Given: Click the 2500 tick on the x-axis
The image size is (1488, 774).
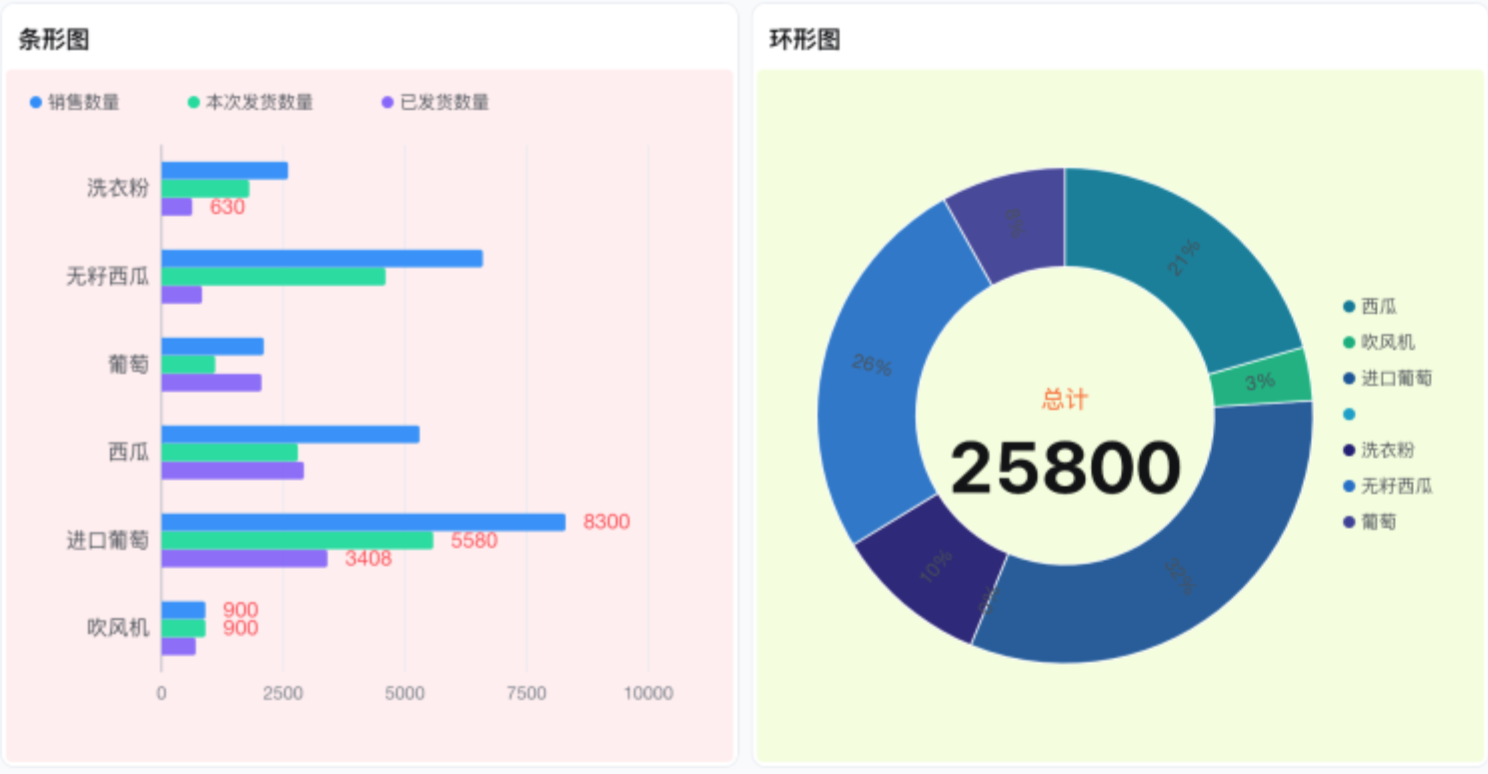Looking at the screenshot, I should coord(283,693).
